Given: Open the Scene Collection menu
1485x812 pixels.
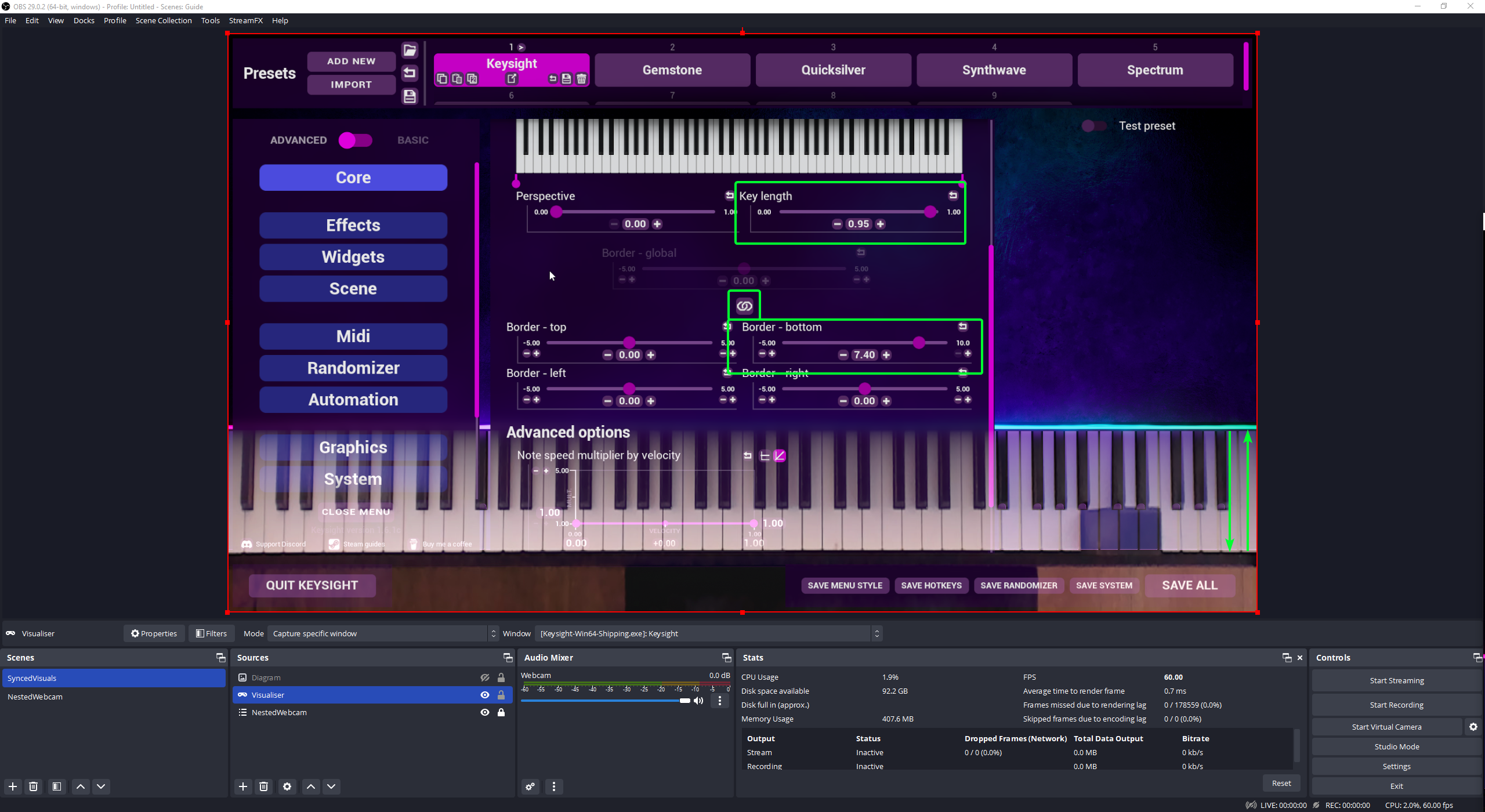Looking at the screenshot, I should point(164,20).
